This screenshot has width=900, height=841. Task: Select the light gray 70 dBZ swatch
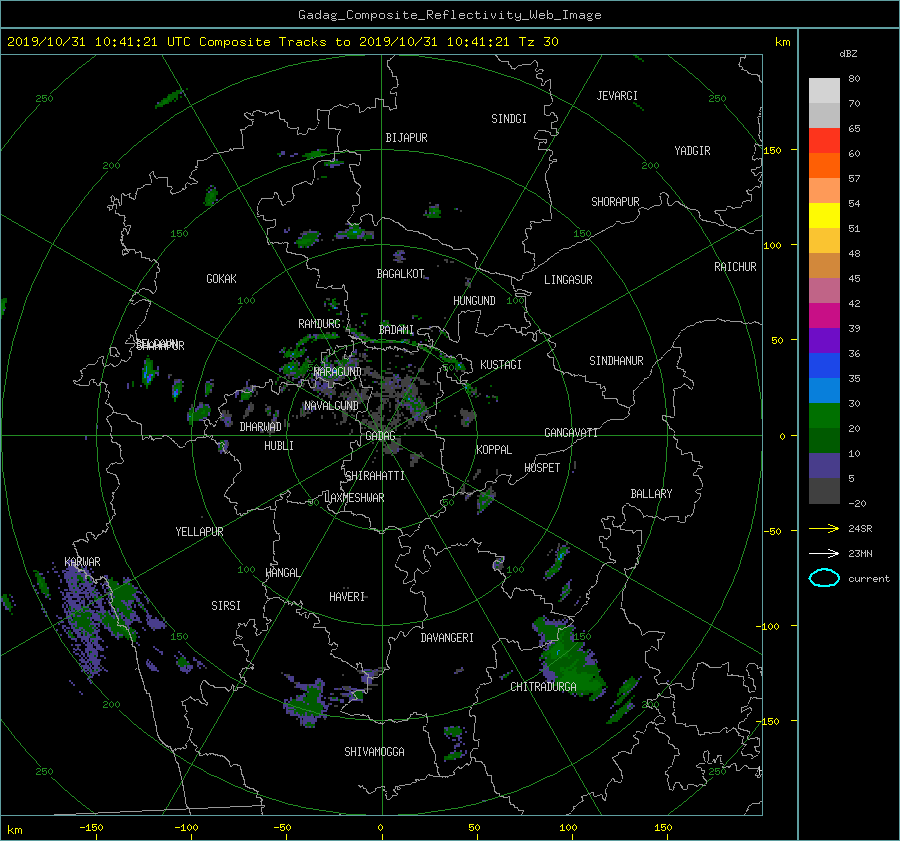coord(824,91)
